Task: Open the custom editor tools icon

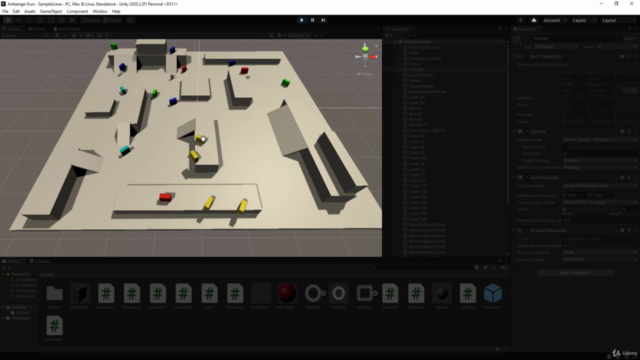Action: 72,20
